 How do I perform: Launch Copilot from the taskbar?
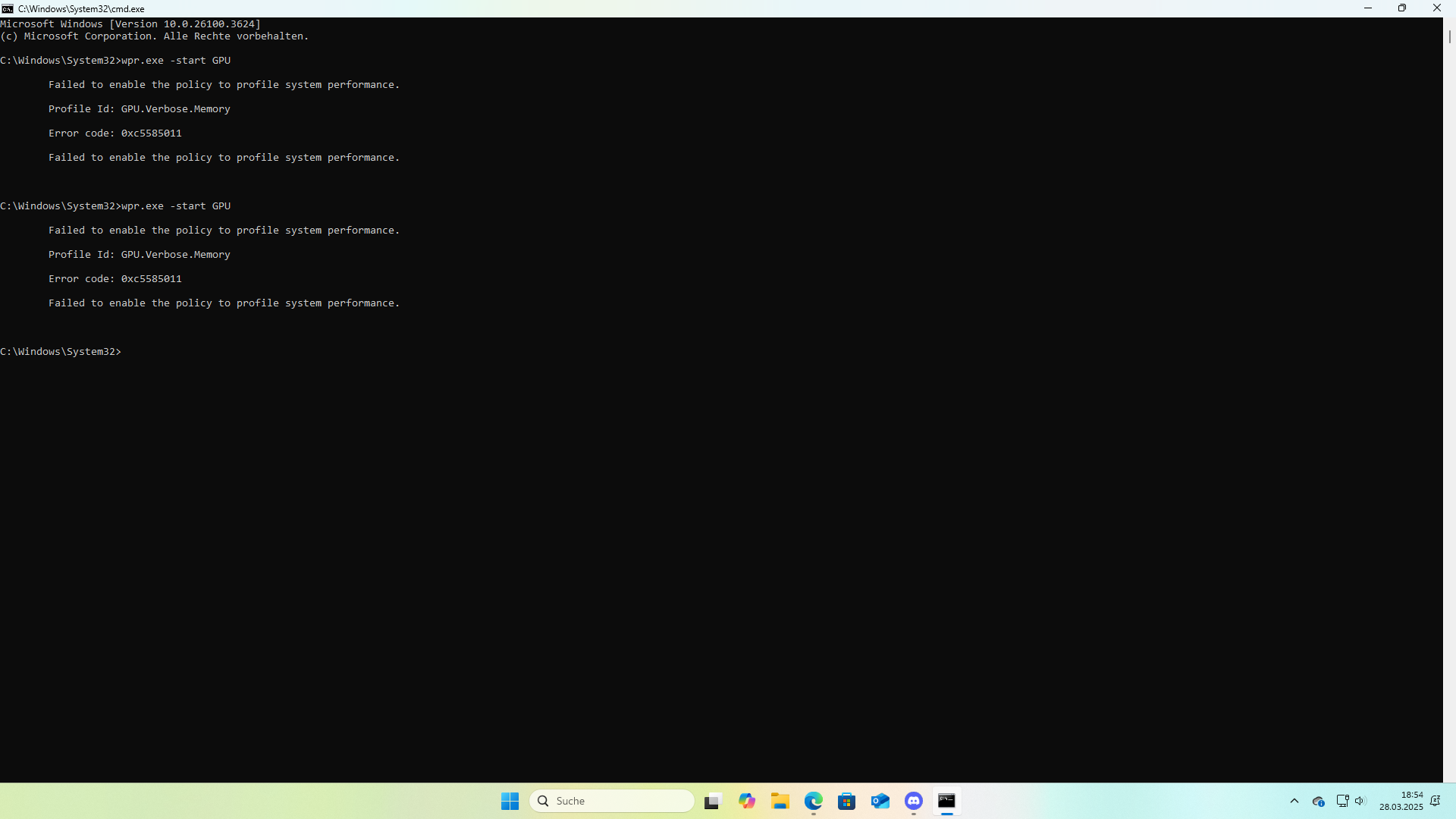[747, 801]
